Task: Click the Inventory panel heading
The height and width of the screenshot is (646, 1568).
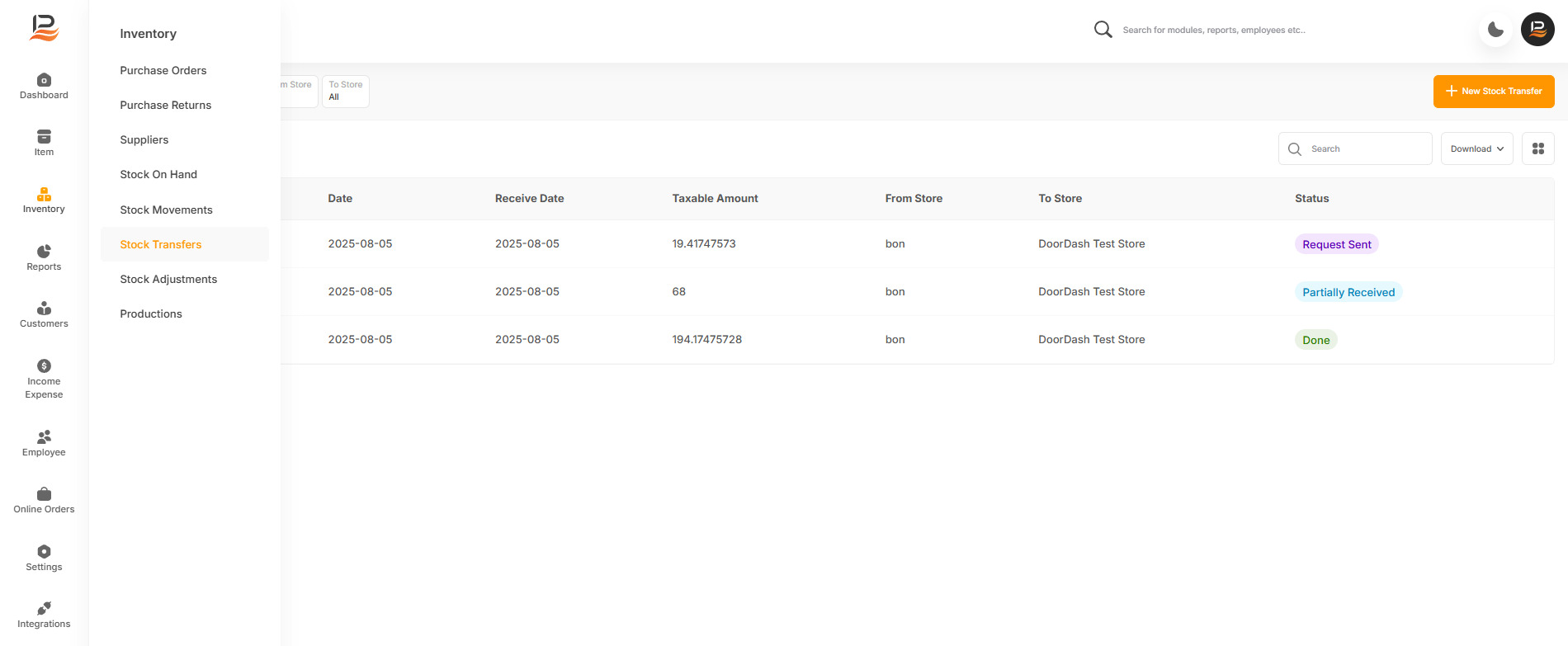Action: click(148, 34)
